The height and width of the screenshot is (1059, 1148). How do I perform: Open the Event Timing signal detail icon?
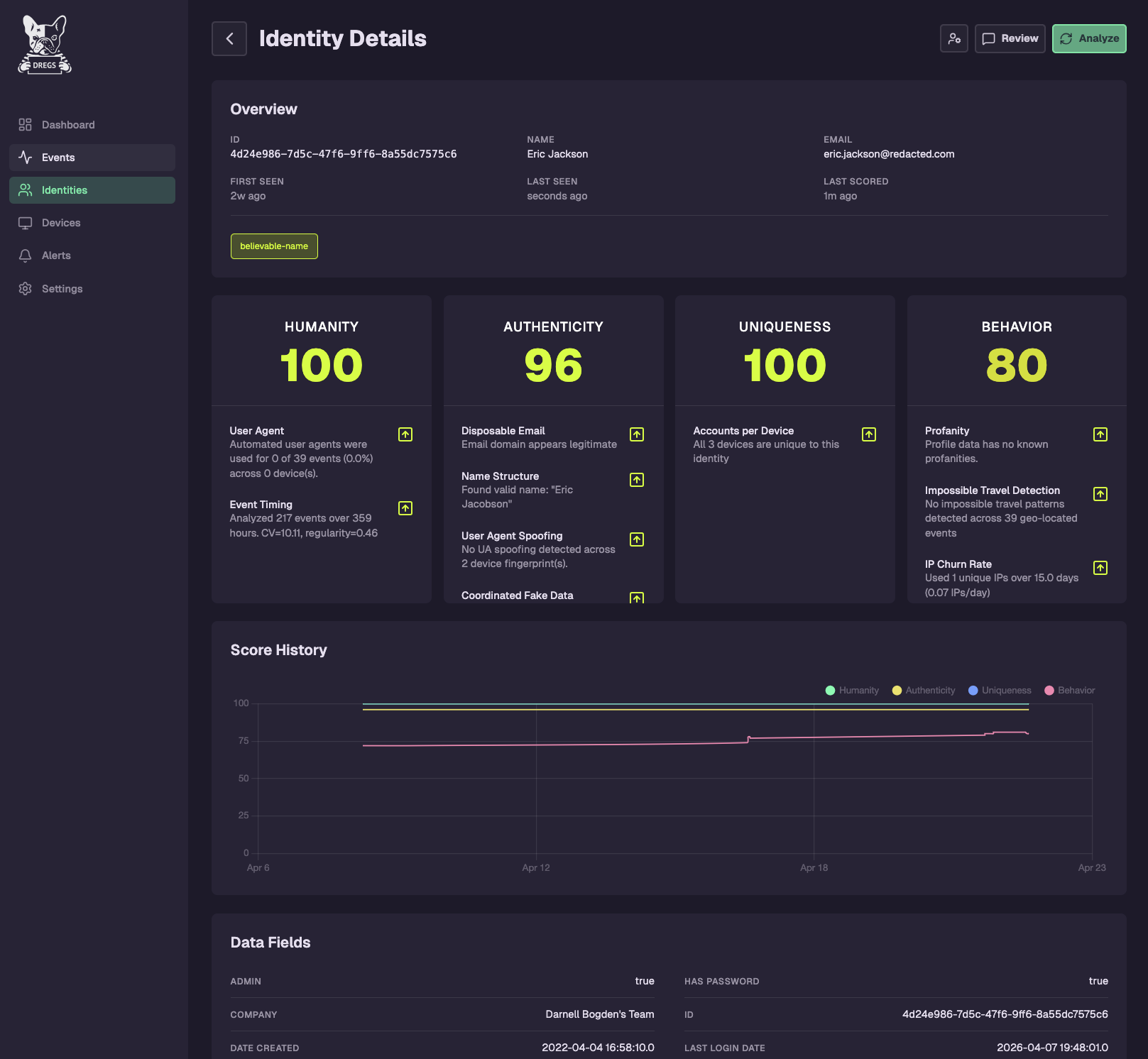405,508
